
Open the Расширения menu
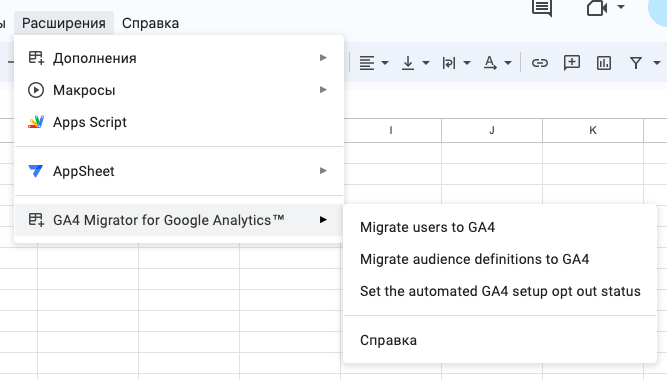pyautogui.click(x=64, y=23)
